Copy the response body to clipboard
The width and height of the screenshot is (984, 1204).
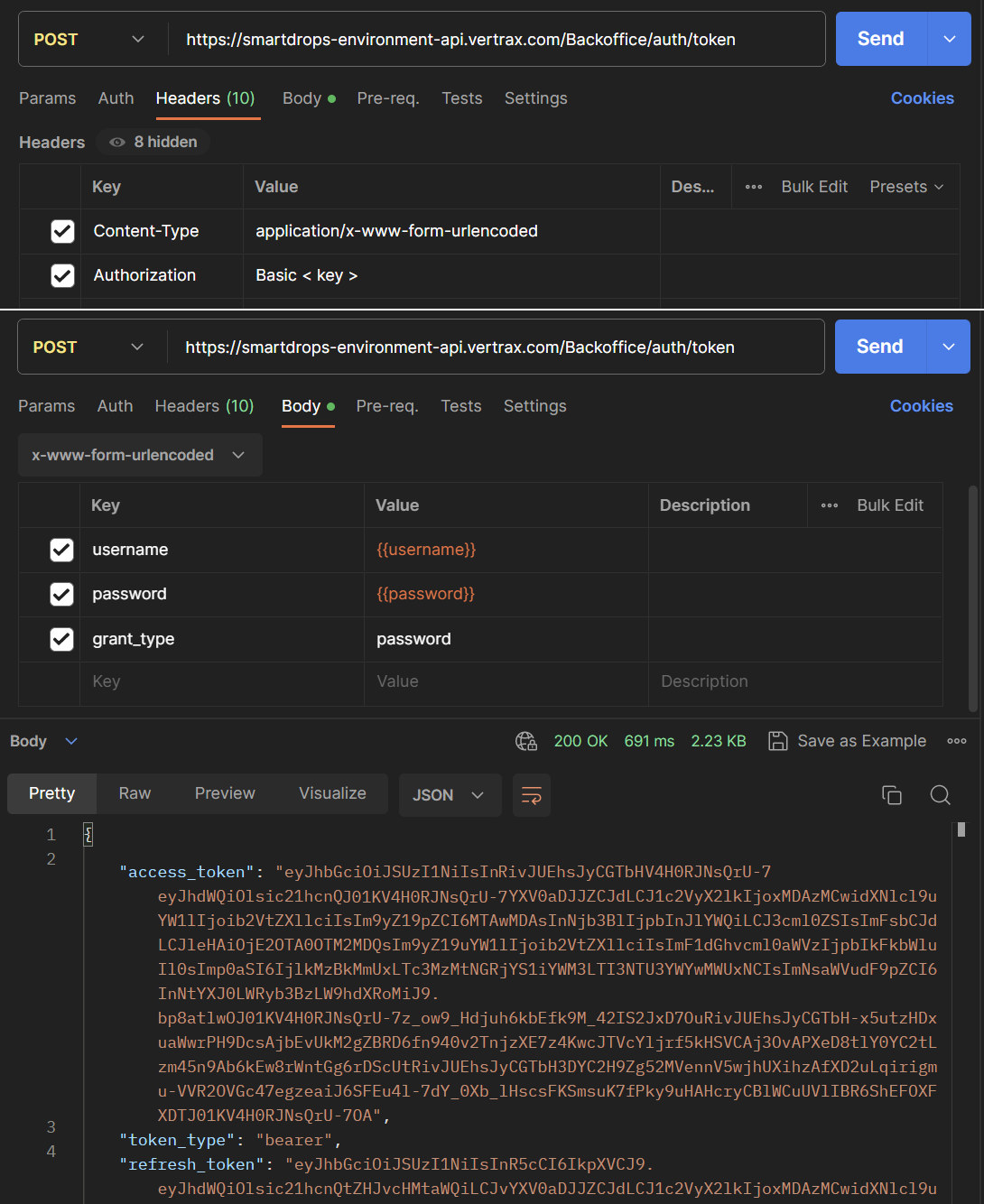[x=892, y=794]
